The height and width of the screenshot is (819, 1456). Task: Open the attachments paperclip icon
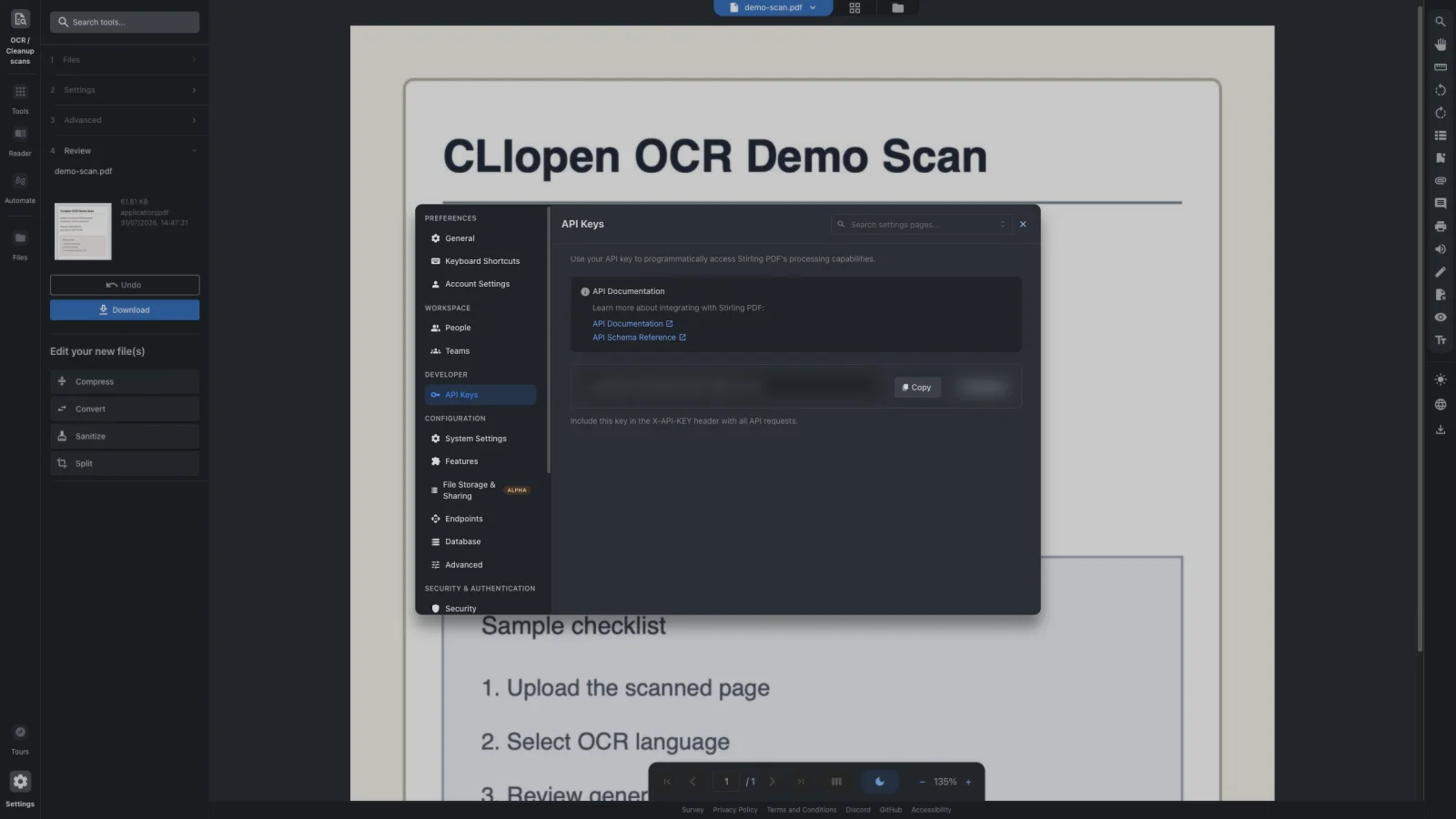pyautogui.click(x=1440, y=180)
